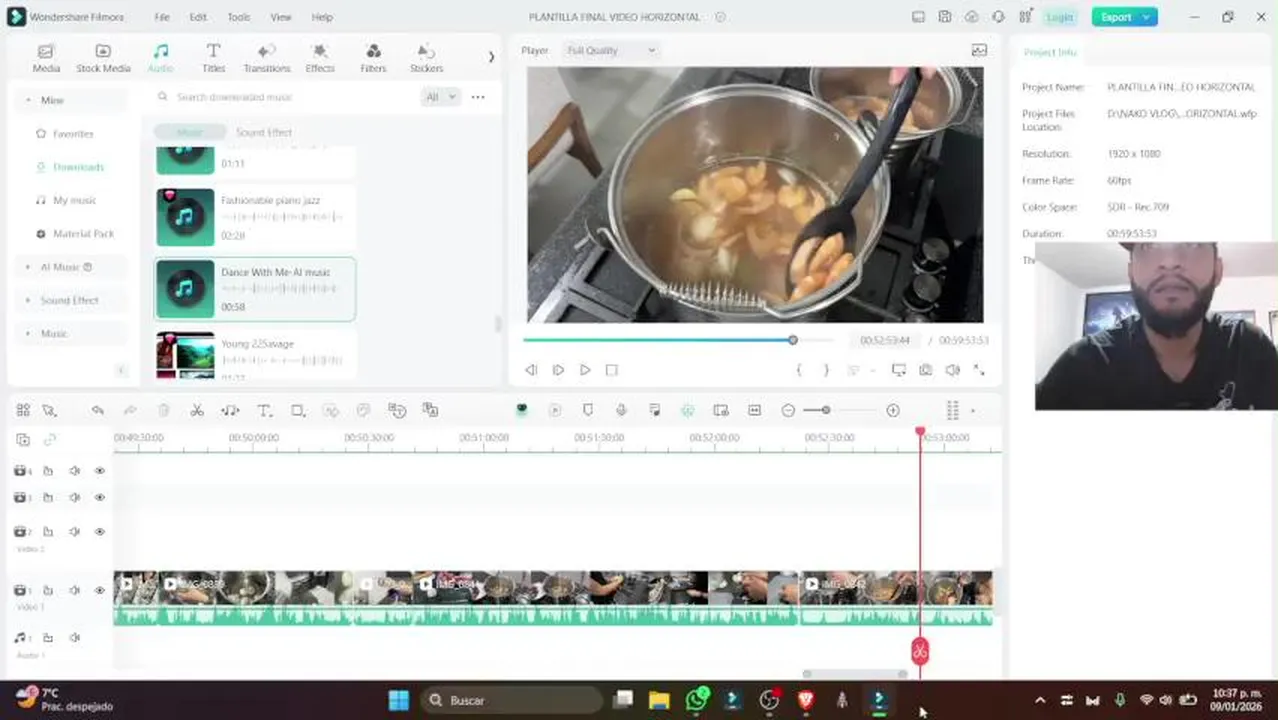The height and width of the screenshot is (720, 1278).
Task: Open the Filters tab
Action: tap(373, 58)
